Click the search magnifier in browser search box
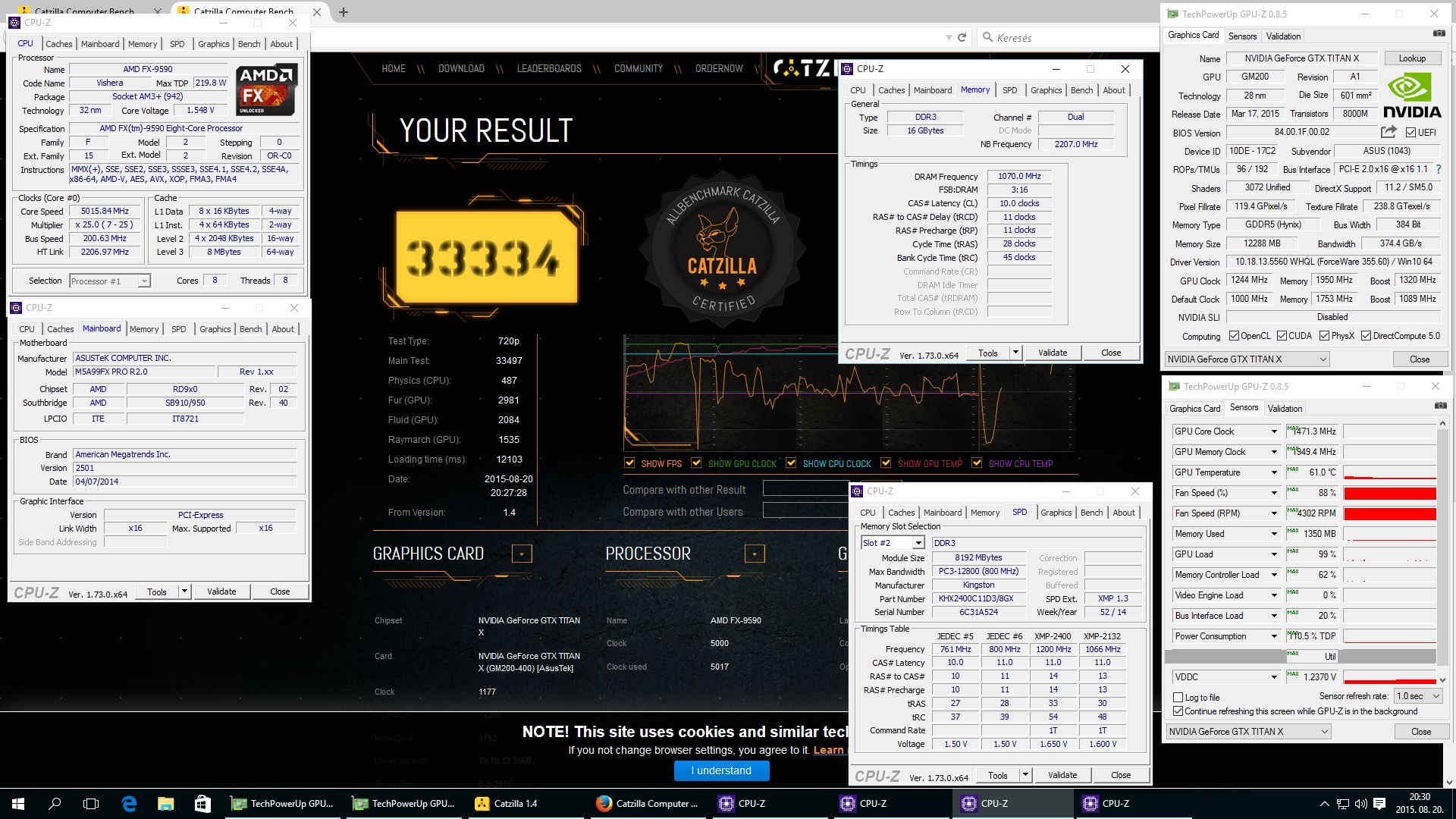The image size is (1456, 819). 987,37
